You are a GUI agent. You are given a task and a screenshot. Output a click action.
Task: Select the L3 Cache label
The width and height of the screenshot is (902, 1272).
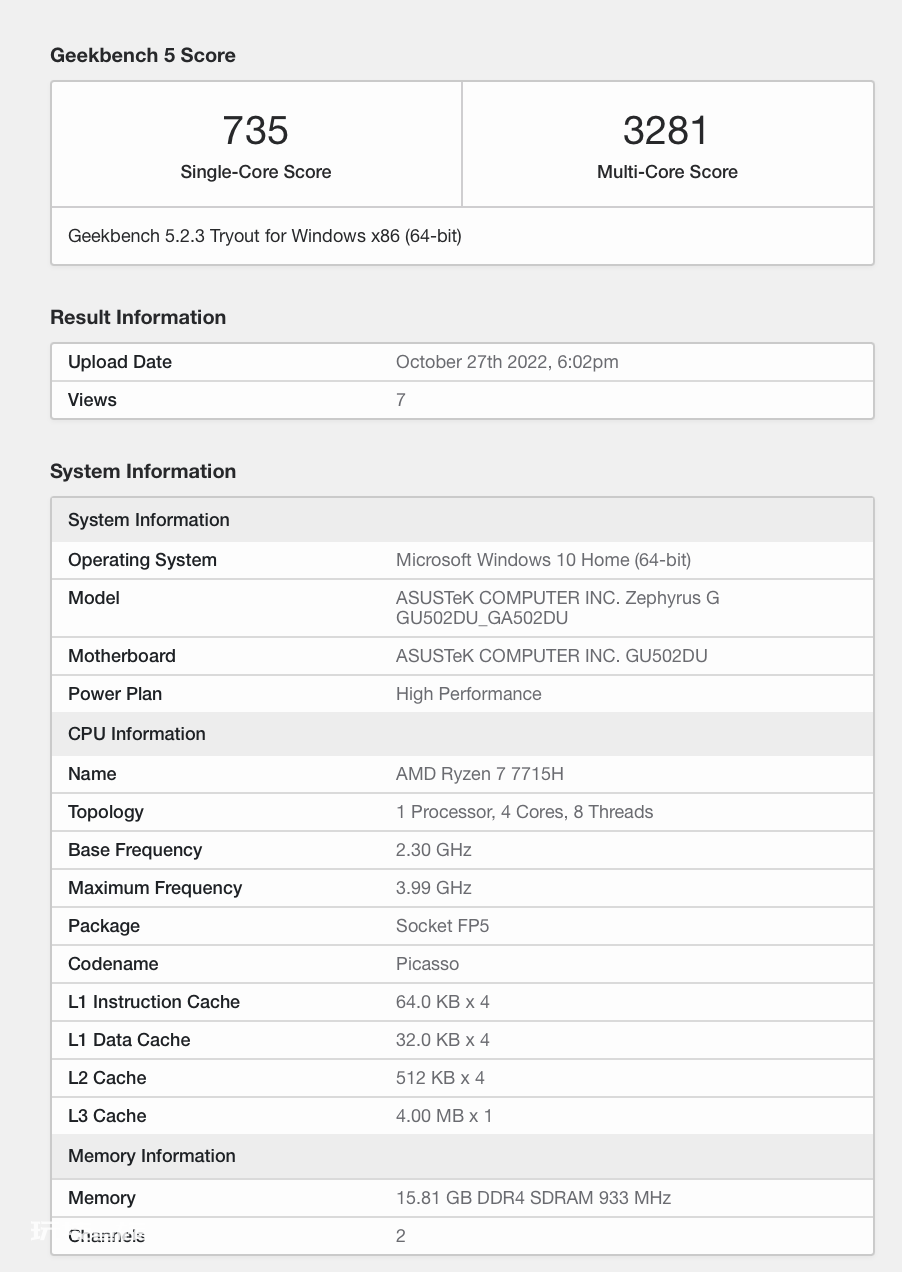pos(107,1116)
